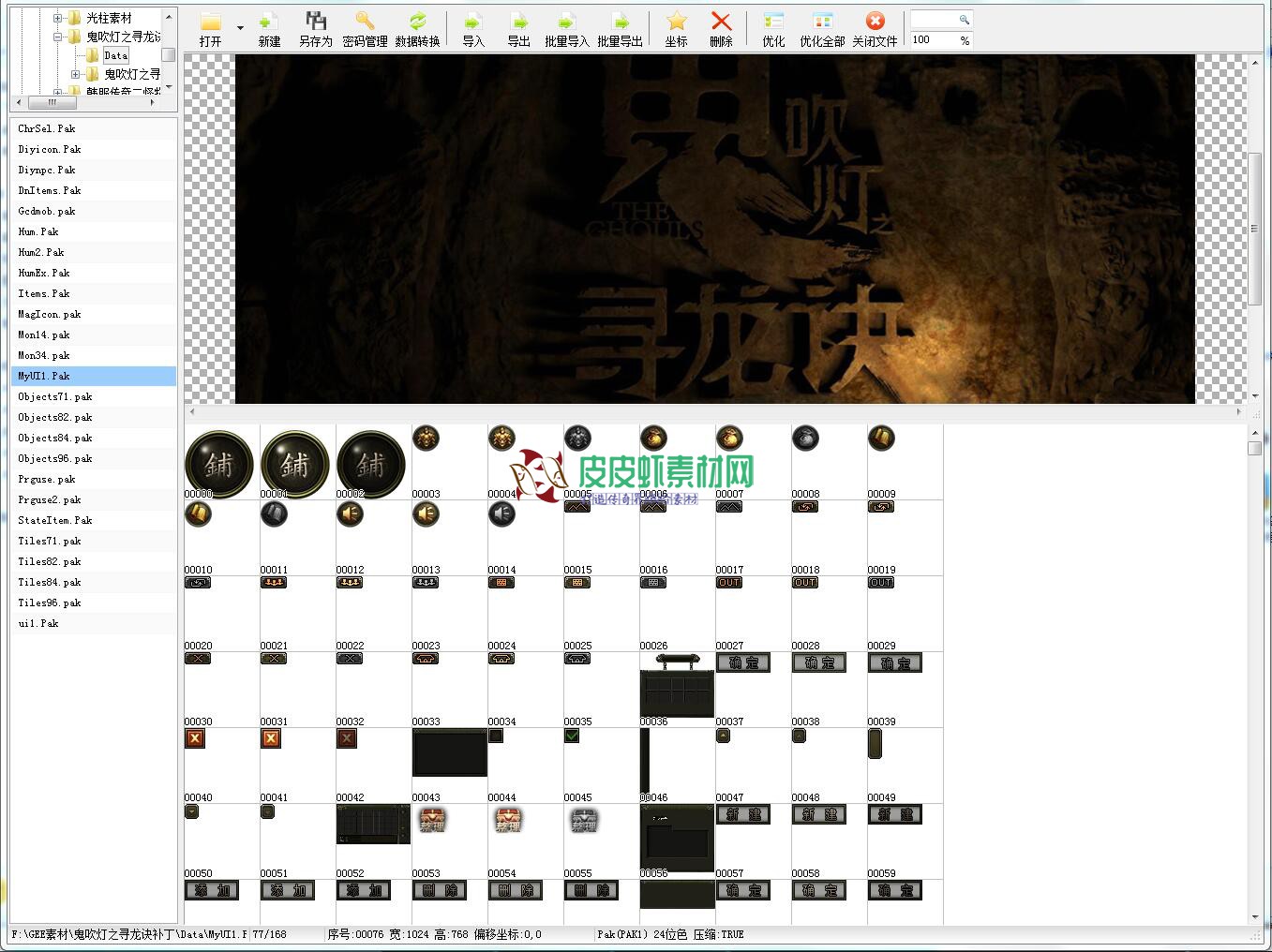This screenshot has width=1272, height=952.
Task: Select thumbnail 00000 round 铺 button
Action: click(x=219, y=464)
